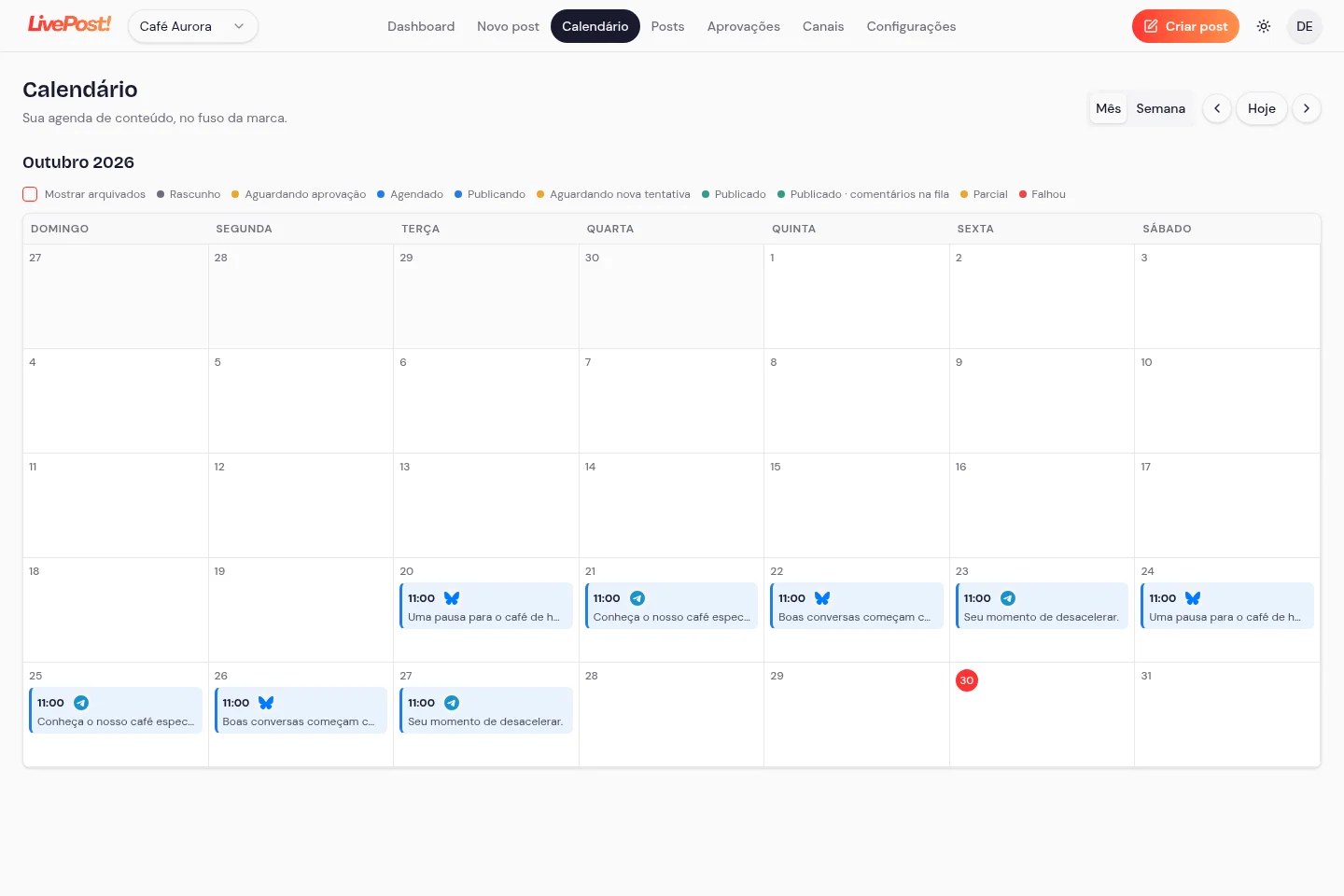
Task: Click Bluesky butterfly icon on October 20 post
Action: coord(452,598)
